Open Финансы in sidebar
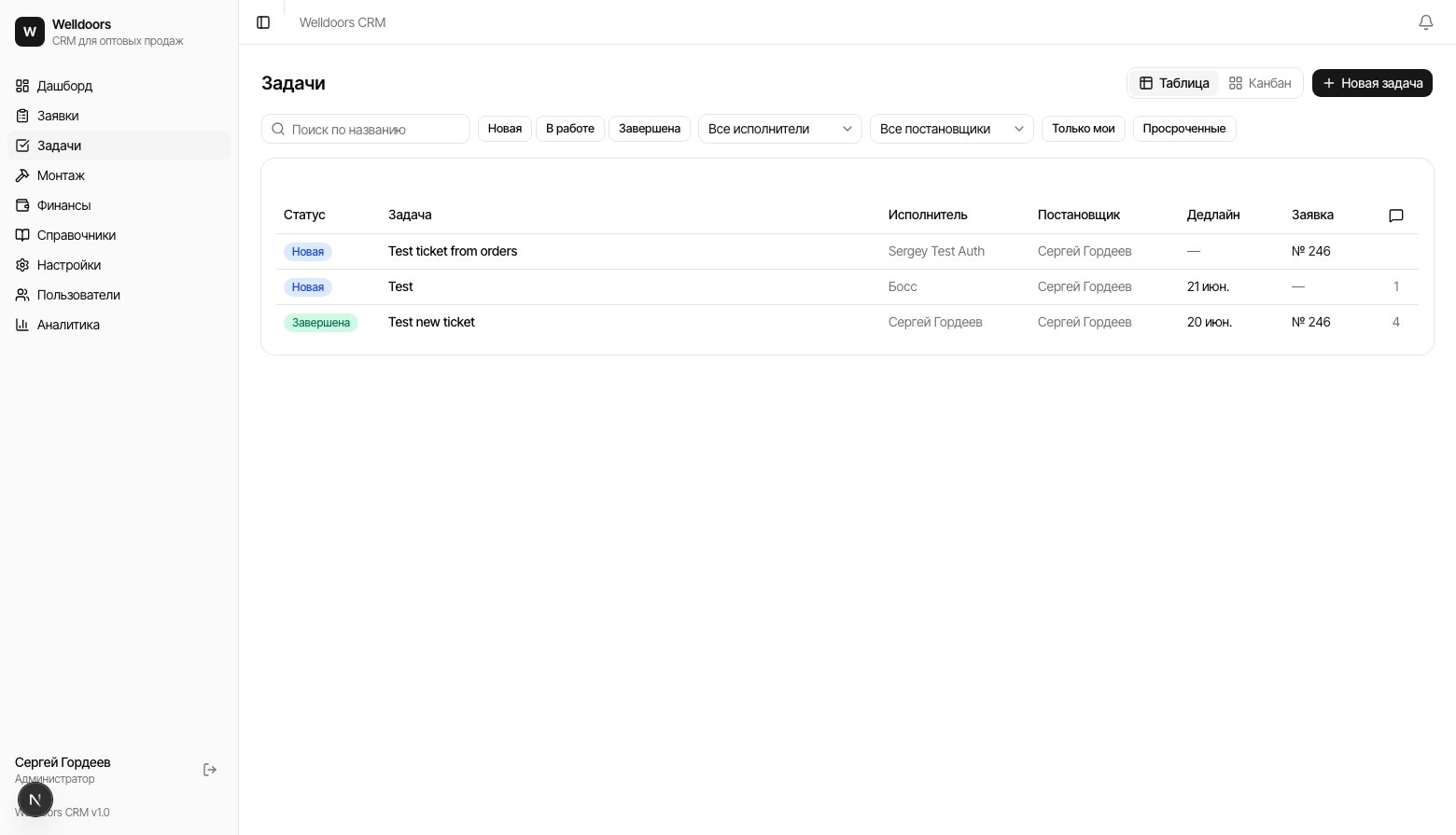This screenshot has height=835, width=1456. (x=119, y=205)
